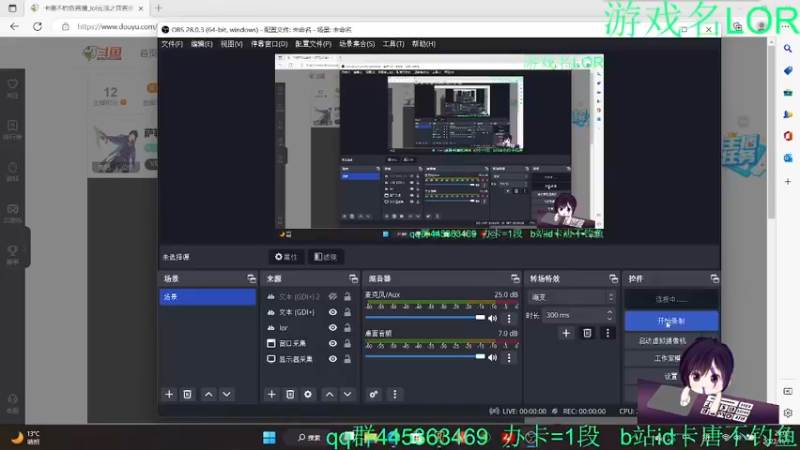This screenshot has height=450, width=800.
Task: Click the 连接中 streaming button
Action: [671, 299]
